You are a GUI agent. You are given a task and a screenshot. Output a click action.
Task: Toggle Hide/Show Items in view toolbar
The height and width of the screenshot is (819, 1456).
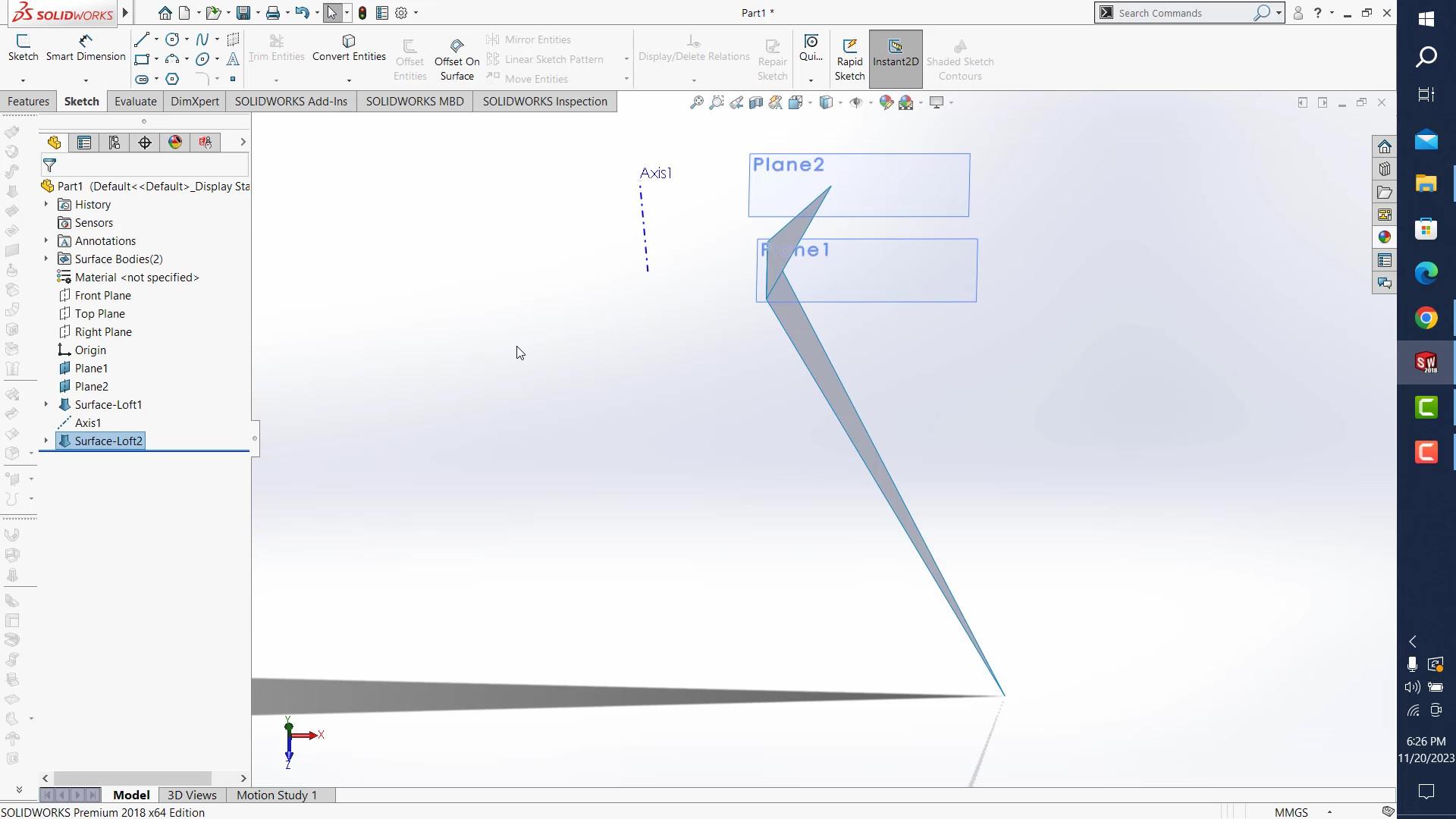856,102
